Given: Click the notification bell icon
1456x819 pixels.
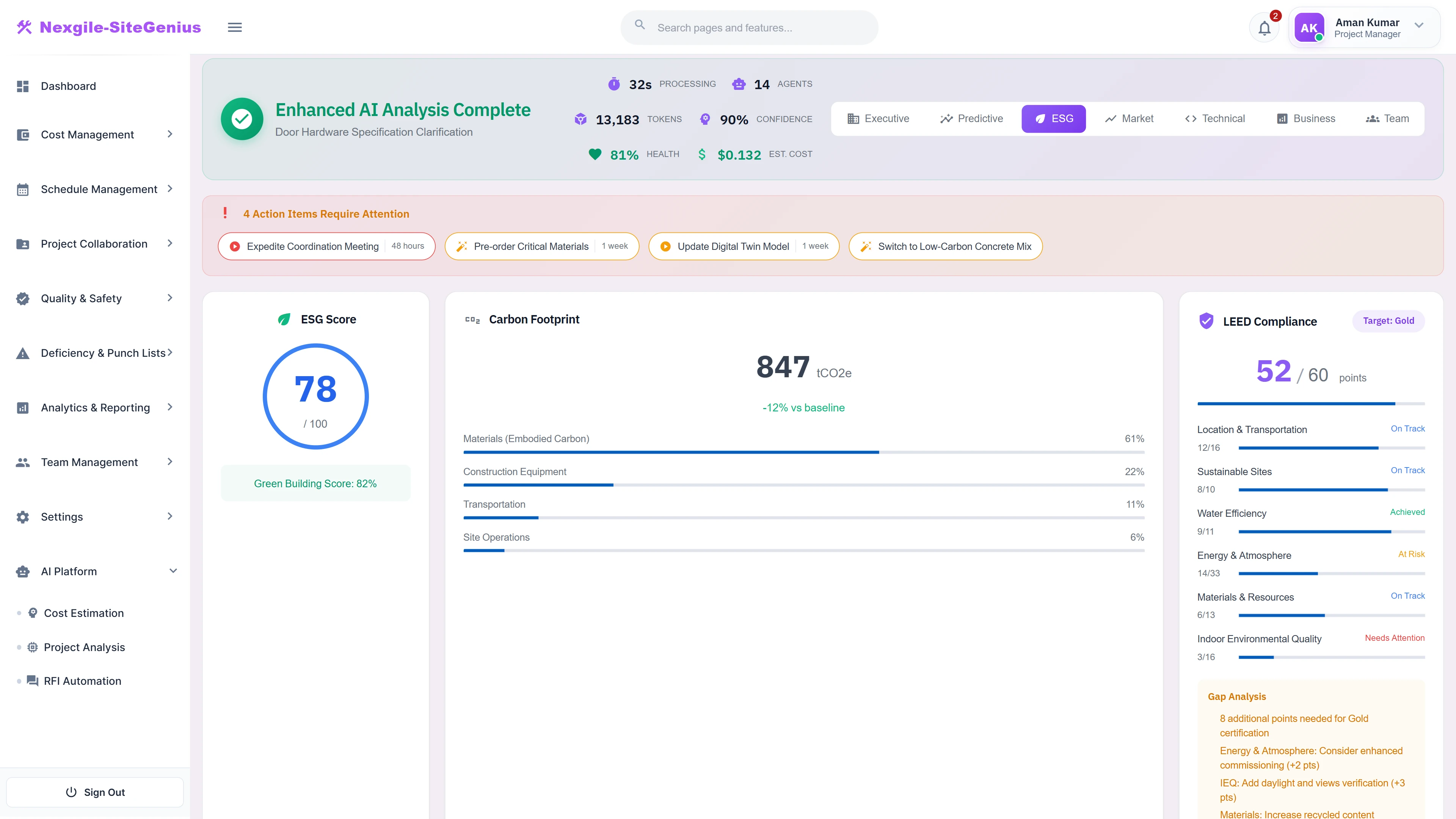Looking at the screenshot, I should 1264,28.
